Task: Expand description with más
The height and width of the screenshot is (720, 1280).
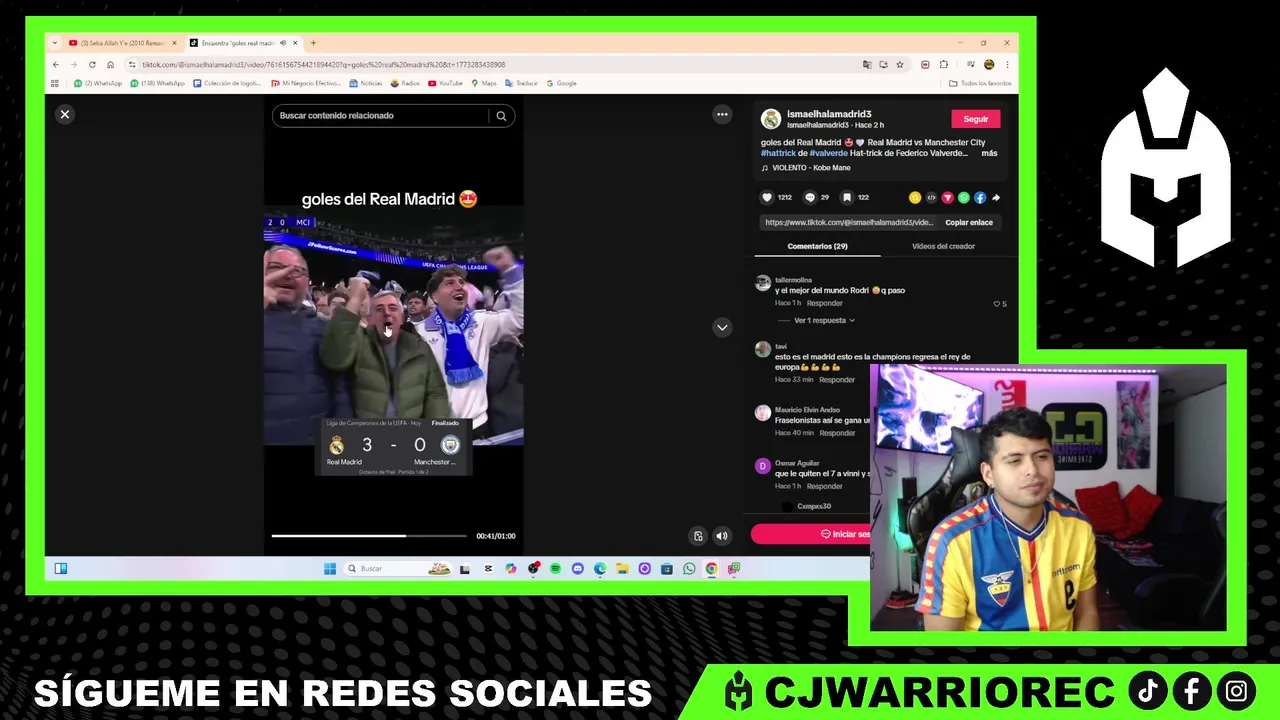Action: [989, 153]
